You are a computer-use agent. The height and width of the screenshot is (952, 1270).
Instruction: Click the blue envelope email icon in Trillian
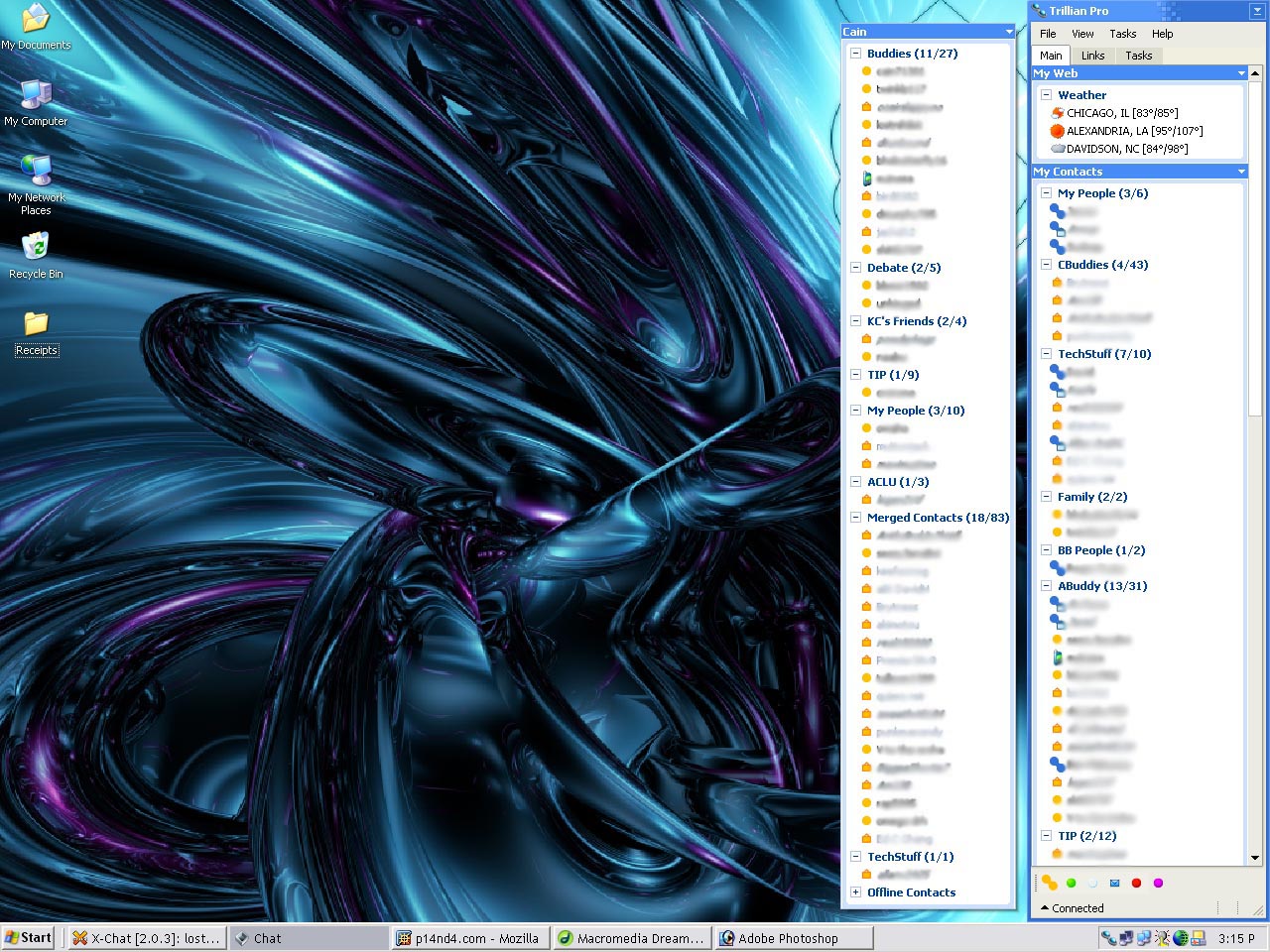pos(1114,883)
